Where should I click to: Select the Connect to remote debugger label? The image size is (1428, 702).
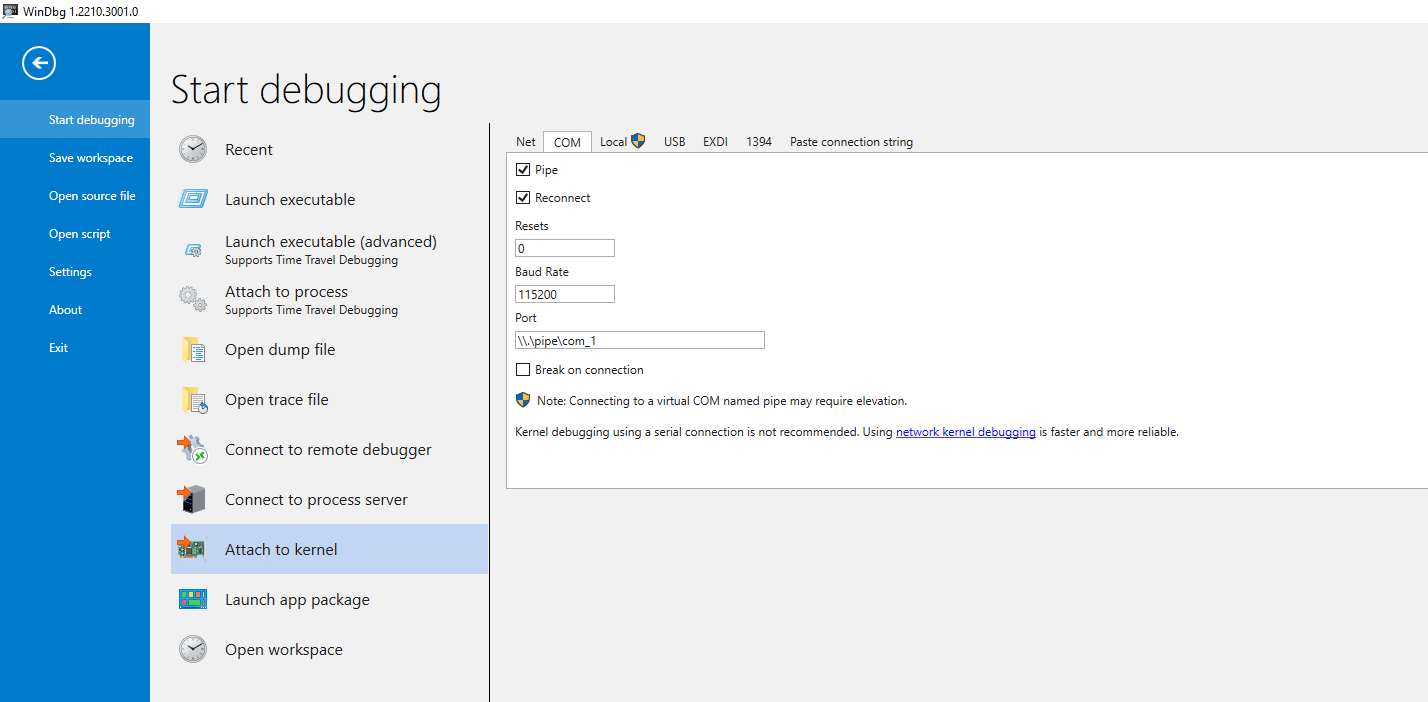[x=328, y=450]
